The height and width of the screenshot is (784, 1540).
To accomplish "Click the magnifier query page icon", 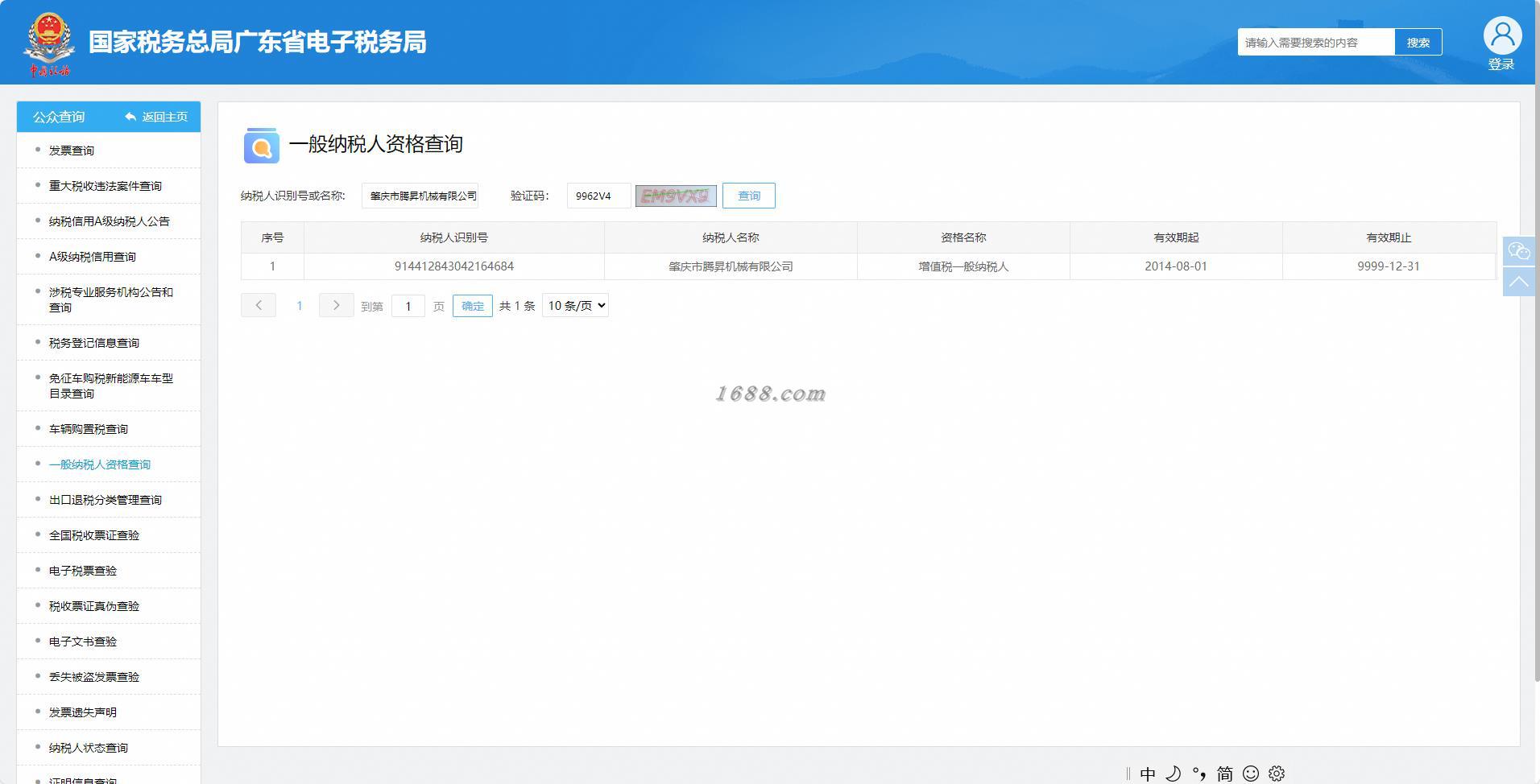I will (261, 145).
